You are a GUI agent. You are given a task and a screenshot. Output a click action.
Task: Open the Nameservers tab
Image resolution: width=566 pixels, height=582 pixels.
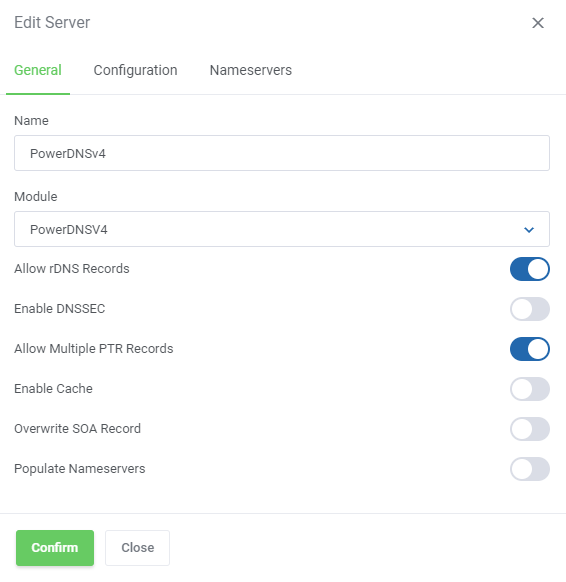(251, 70)
